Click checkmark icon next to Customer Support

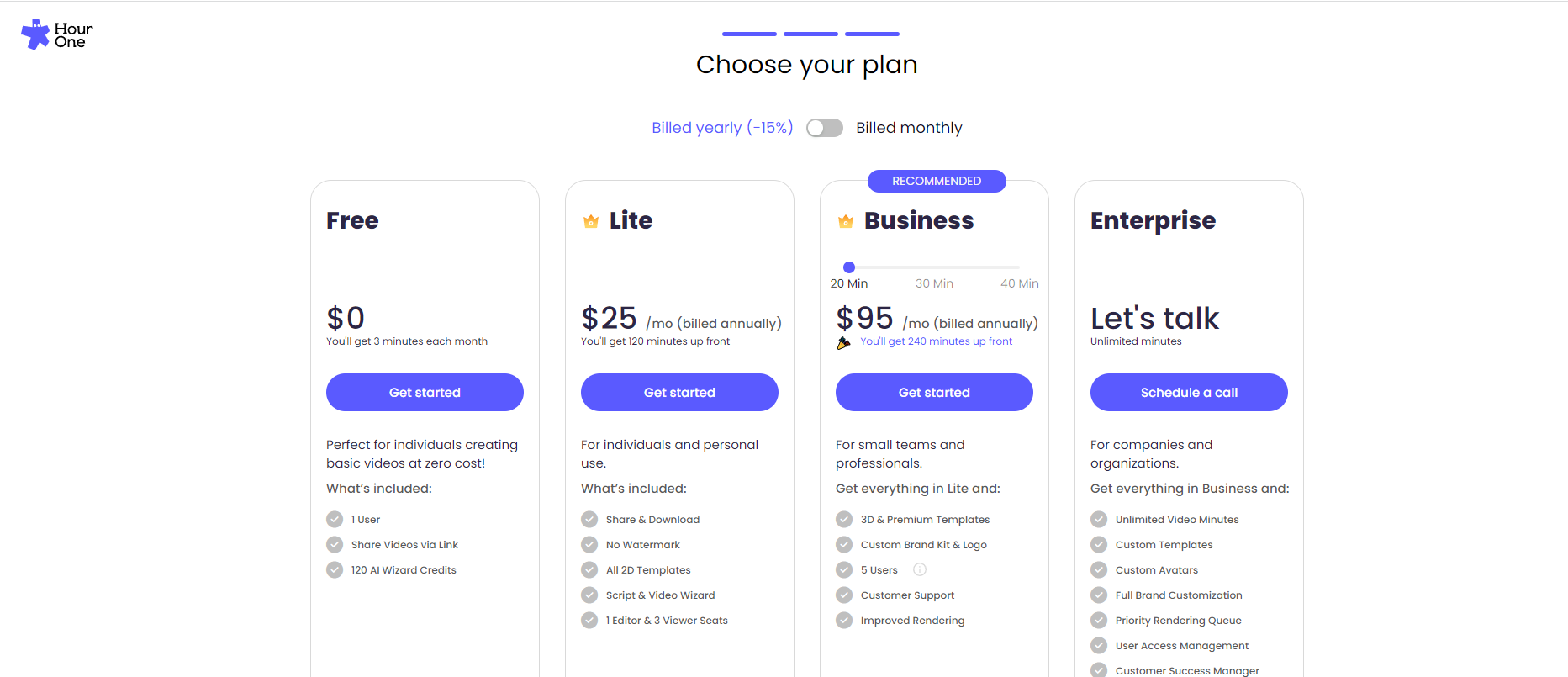pos(844,595)
